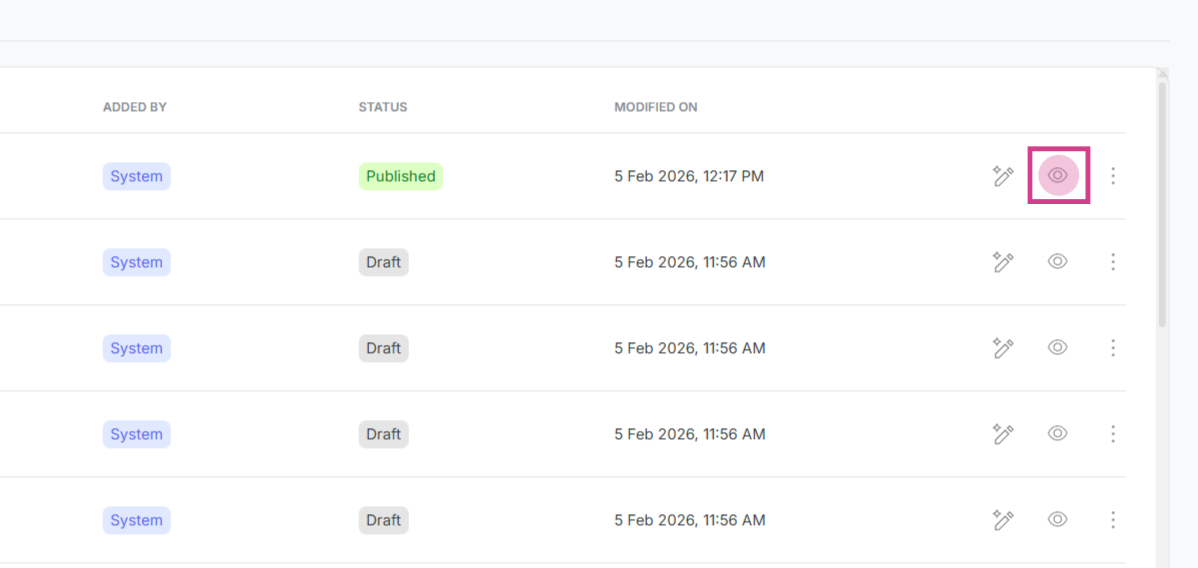Click the magic wand icon in the last Draft row
Screen dimensions: 1198x568
[x=1003, y=521]
